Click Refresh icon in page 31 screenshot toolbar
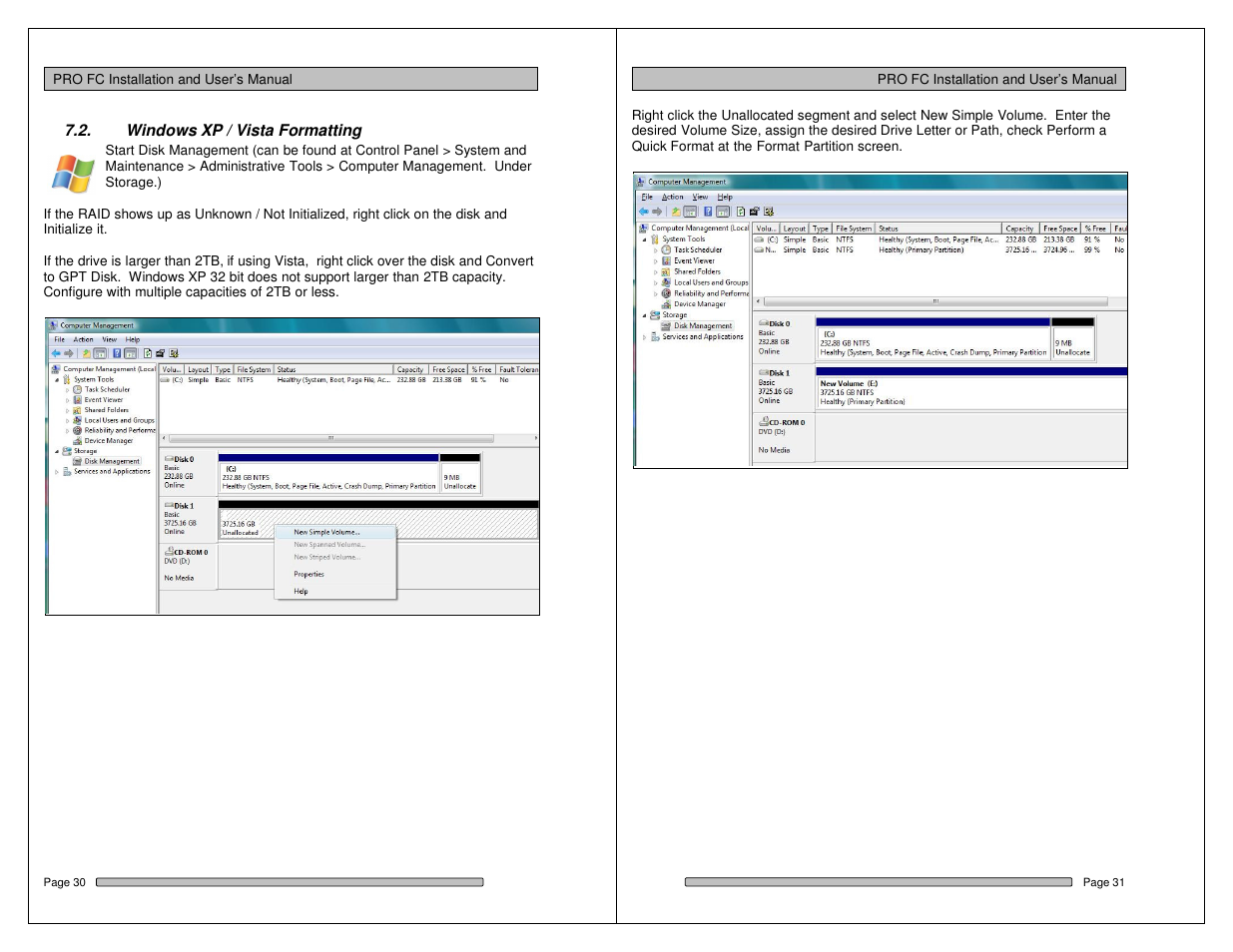1233x952 pixels. 741,212
